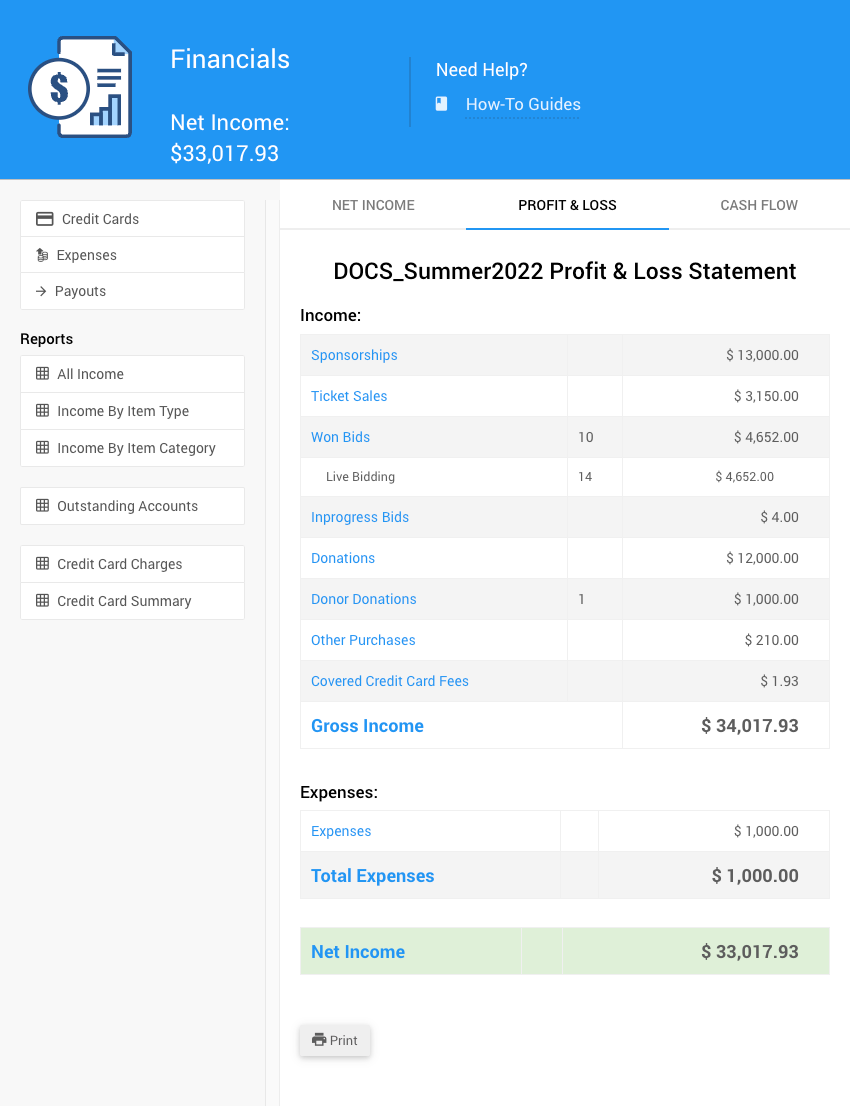Screen dimensions: 850x1106
Task: View the Donor Donations link
Action: (363, 599)
